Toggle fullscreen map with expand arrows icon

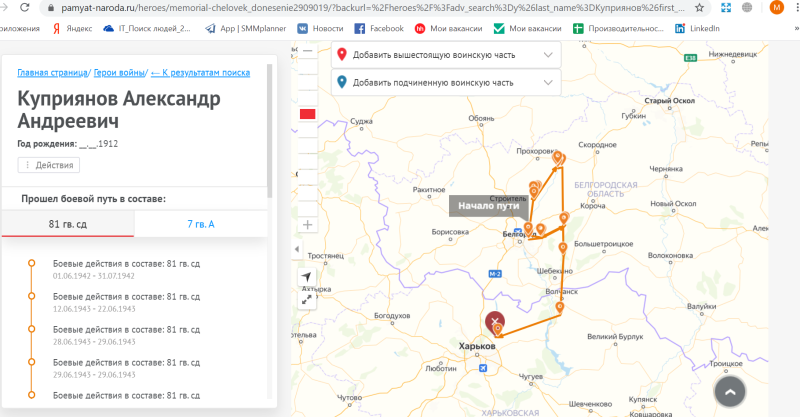[x=308, y=297]
